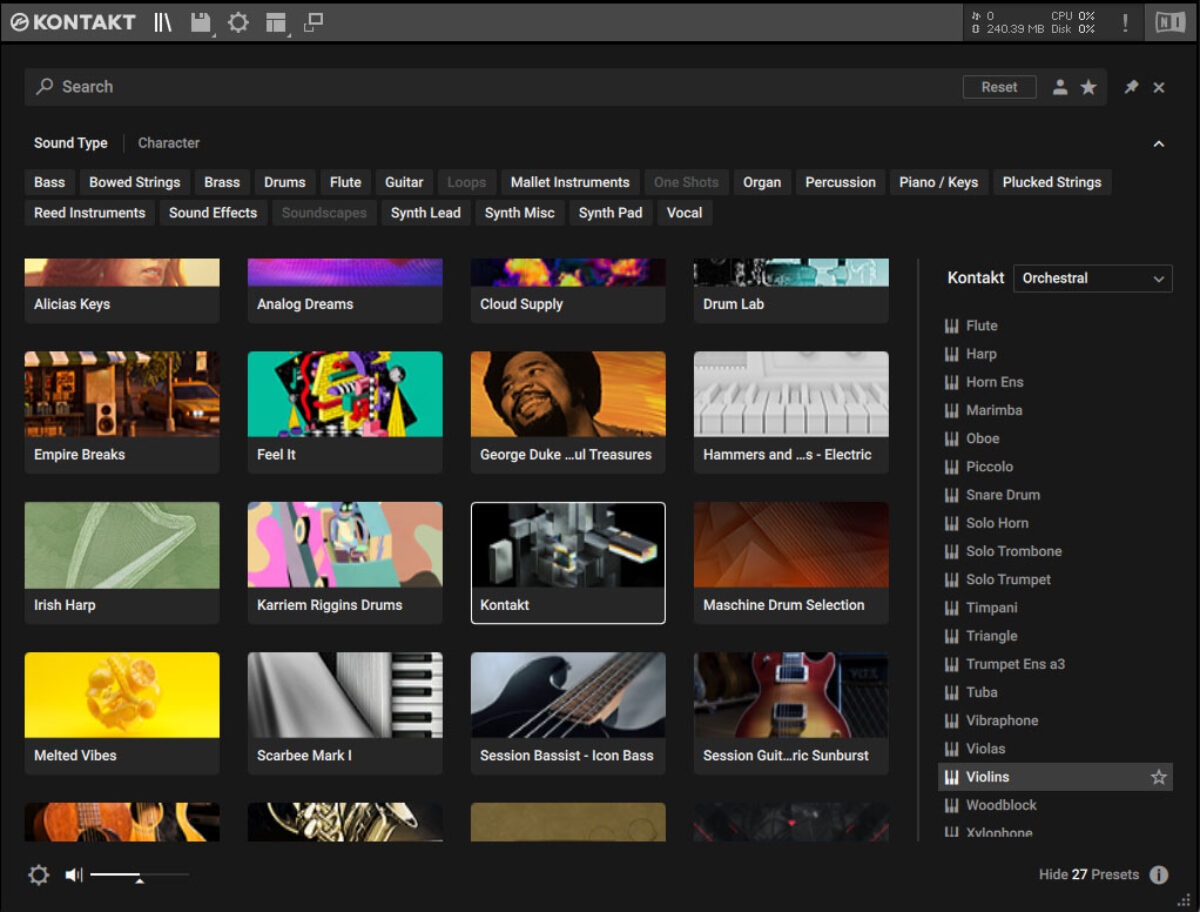1200x912 pixels.
Task: Toggle the Bowed Strings tag filter
Action: (135, 182)
